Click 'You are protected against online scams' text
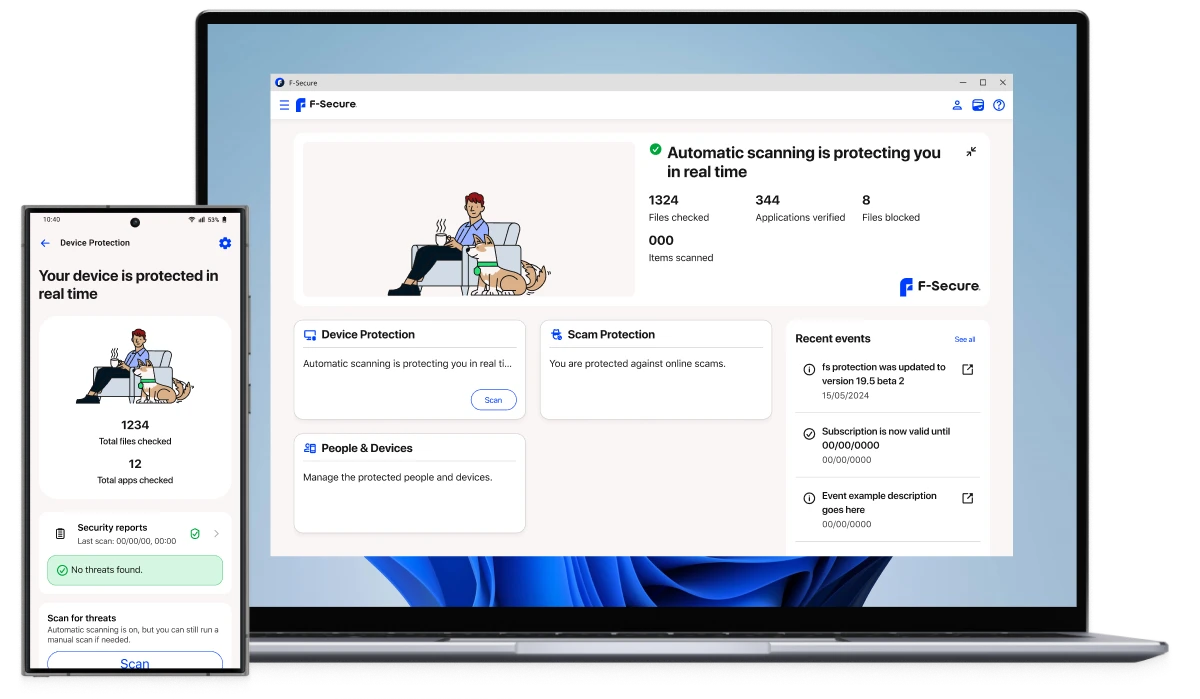Image resolution: width=1200 pixels, height=699 pixels. click(637, 364)
